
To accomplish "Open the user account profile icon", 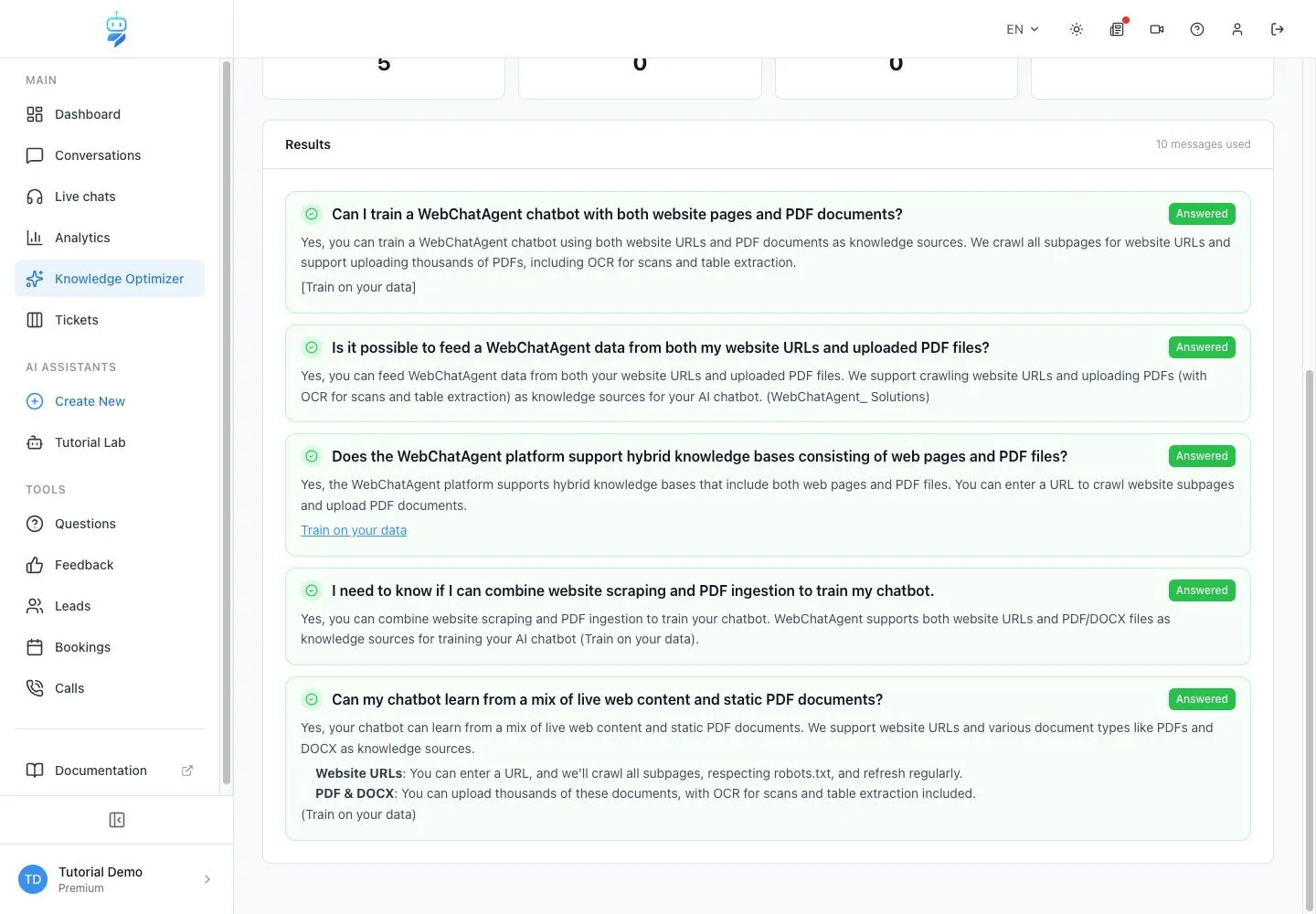I will pos(1237,29).
